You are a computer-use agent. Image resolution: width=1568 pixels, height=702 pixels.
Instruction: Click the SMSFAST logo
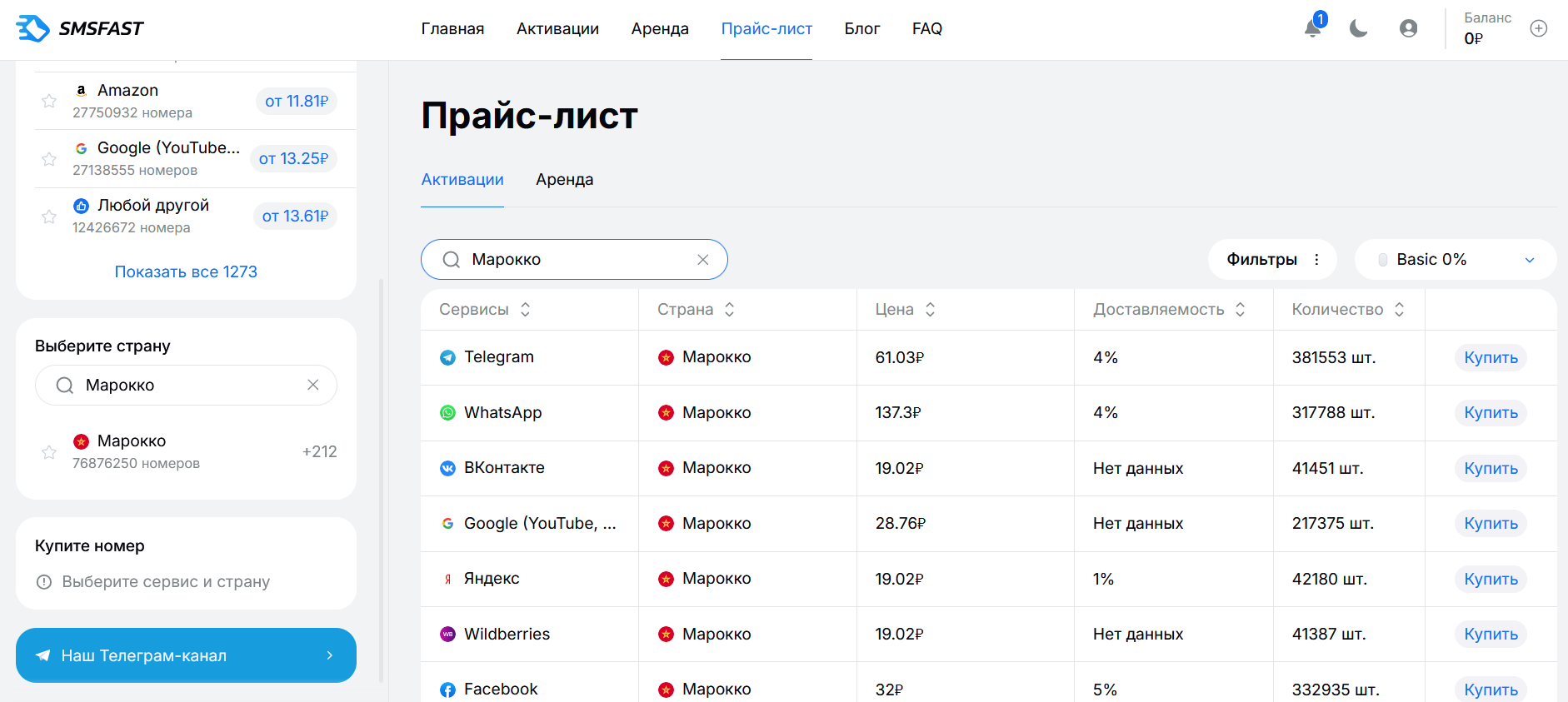tap(80, 28)
